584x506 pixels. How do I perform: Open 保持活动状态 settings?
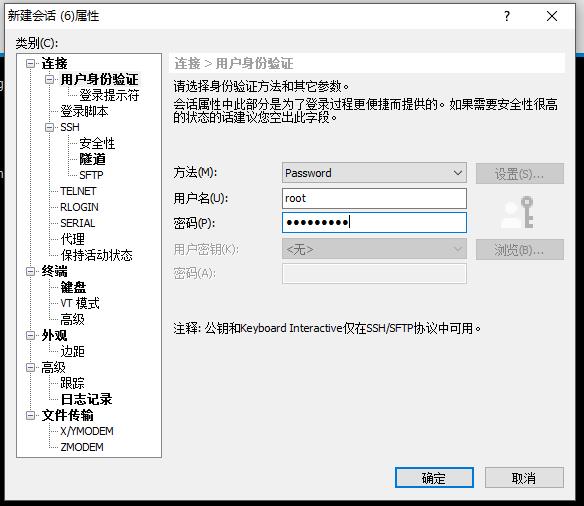pos(96,255)
